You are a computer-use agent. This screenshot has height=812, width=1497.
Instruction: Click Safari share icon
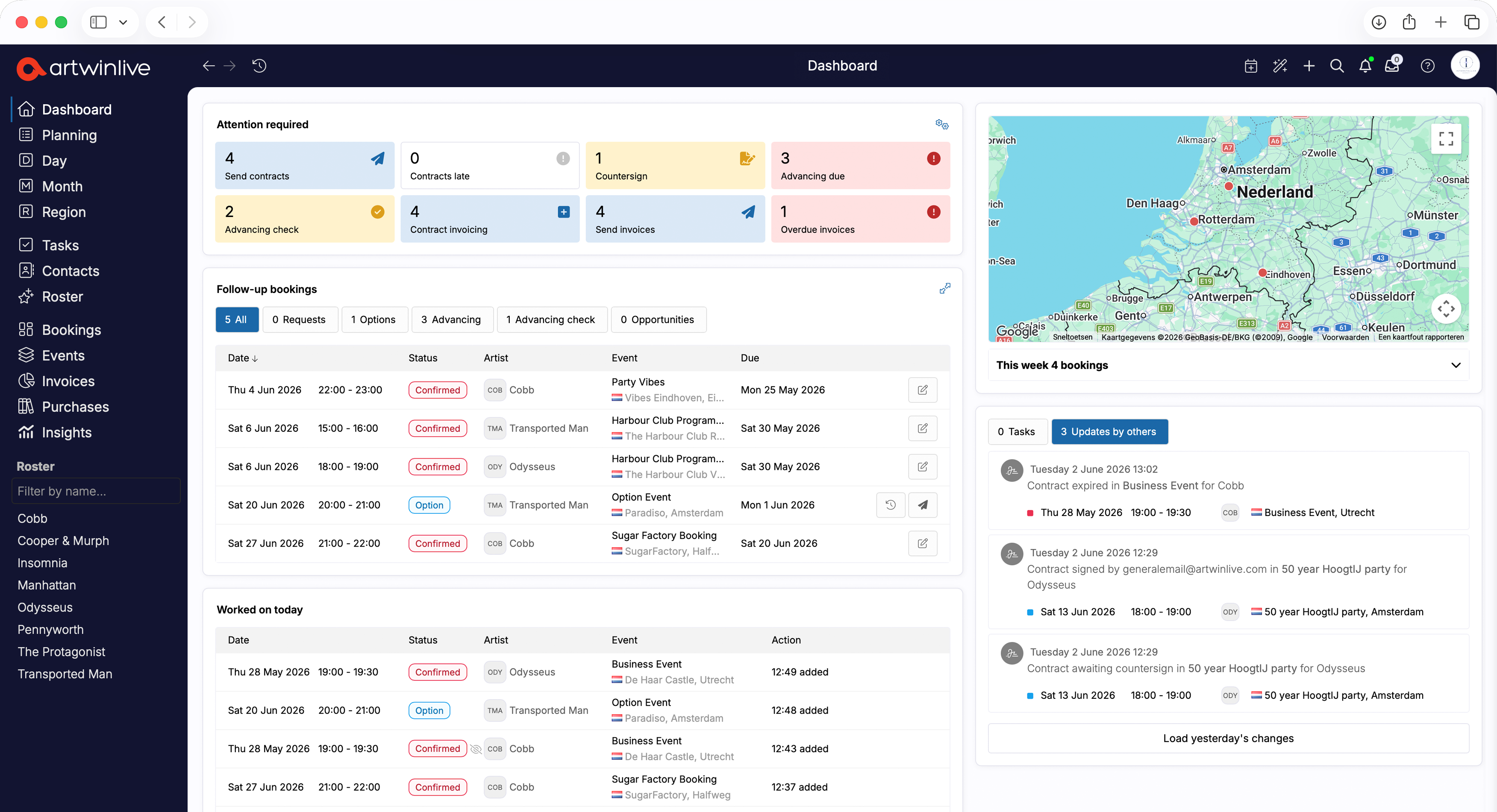[x=1409, y=22]
